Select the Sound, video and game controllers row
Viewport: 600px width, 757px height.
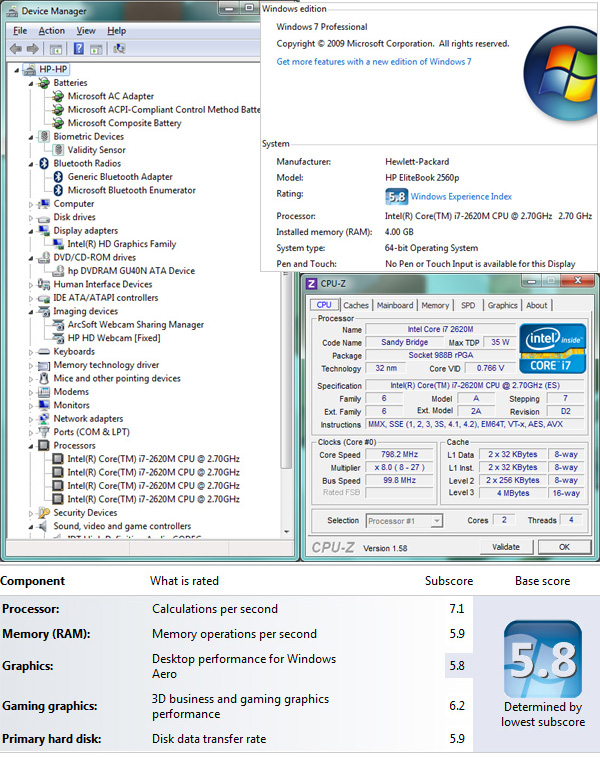click(122, 526)
